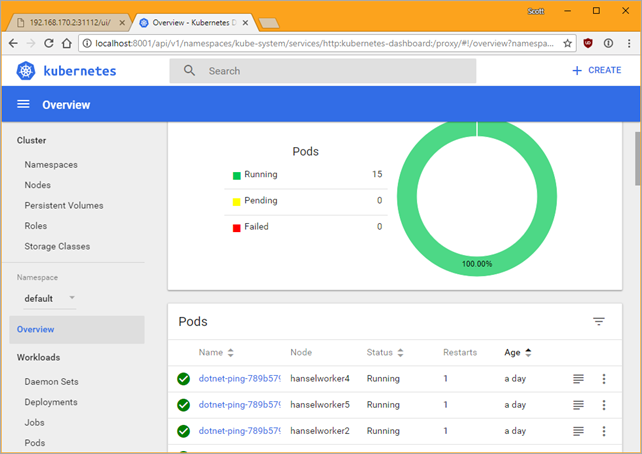
Task: Open the default namespace dropdown
Action: click(x=50, y=298)
